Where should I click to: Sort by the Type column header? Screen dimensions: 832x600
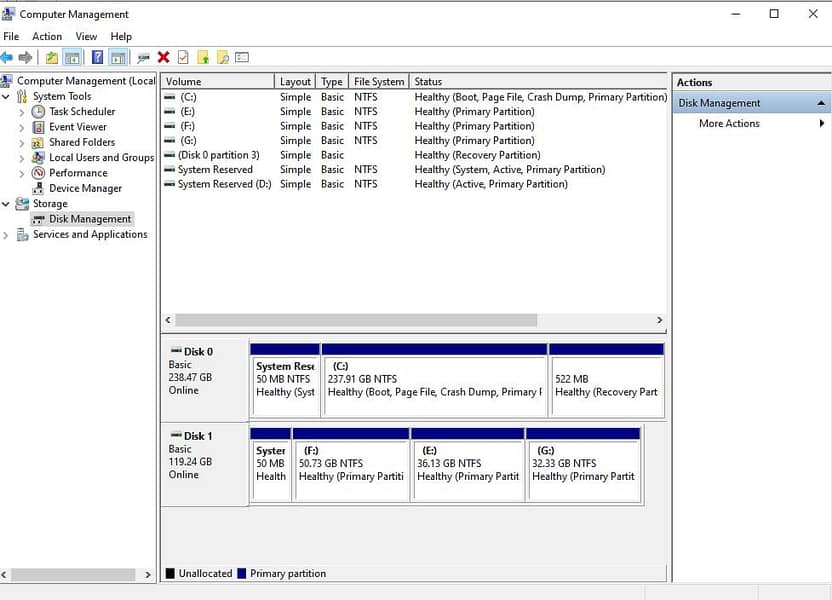[332, 81]
